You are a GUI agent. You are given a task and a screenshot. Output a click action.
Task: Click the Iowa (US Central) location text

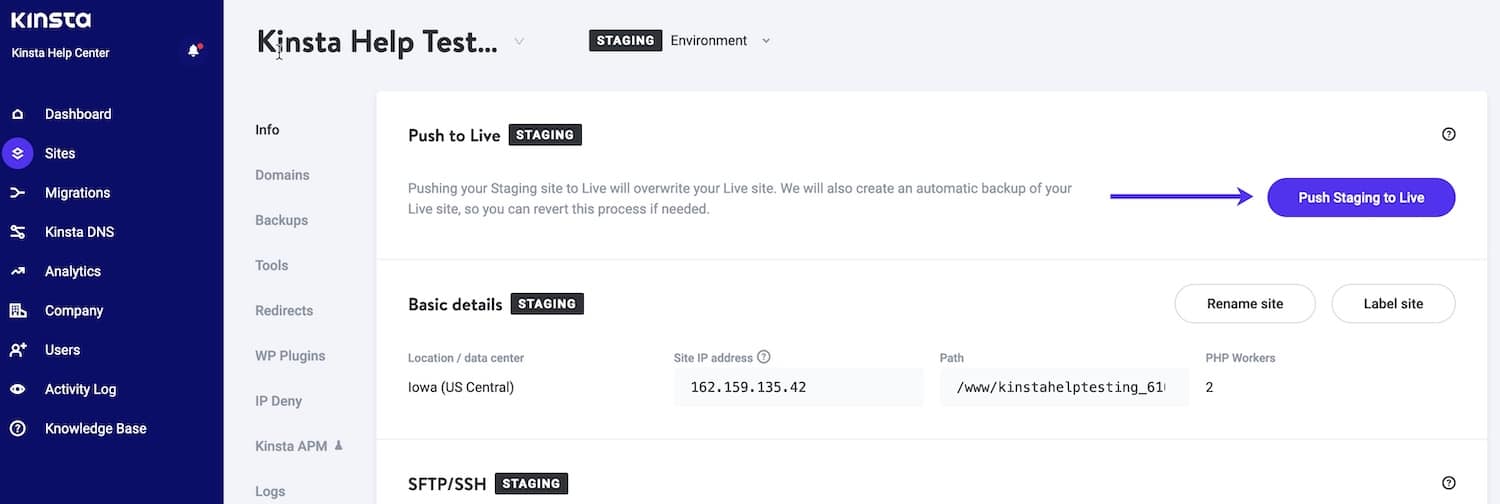(x=461, y=387)
